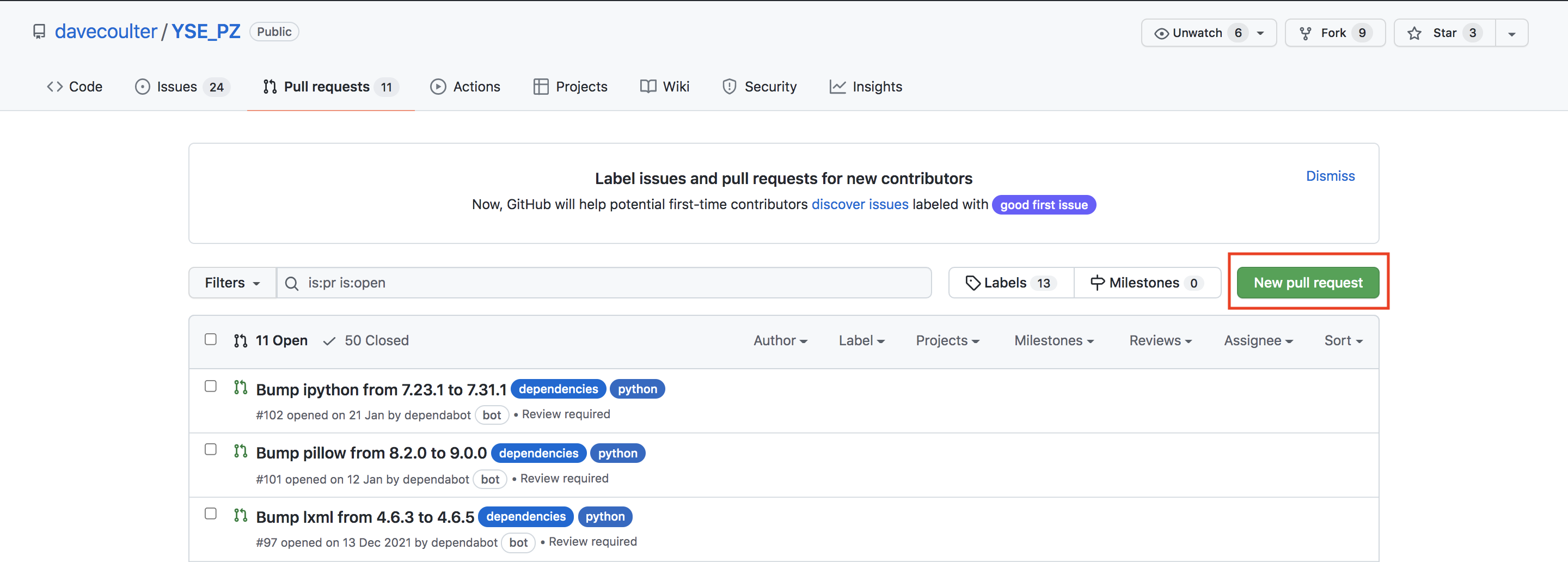The width and height of the screenshot is (1568, 562).
Task: Open the Sort dropdown
Action: (x=1343, y=340)
